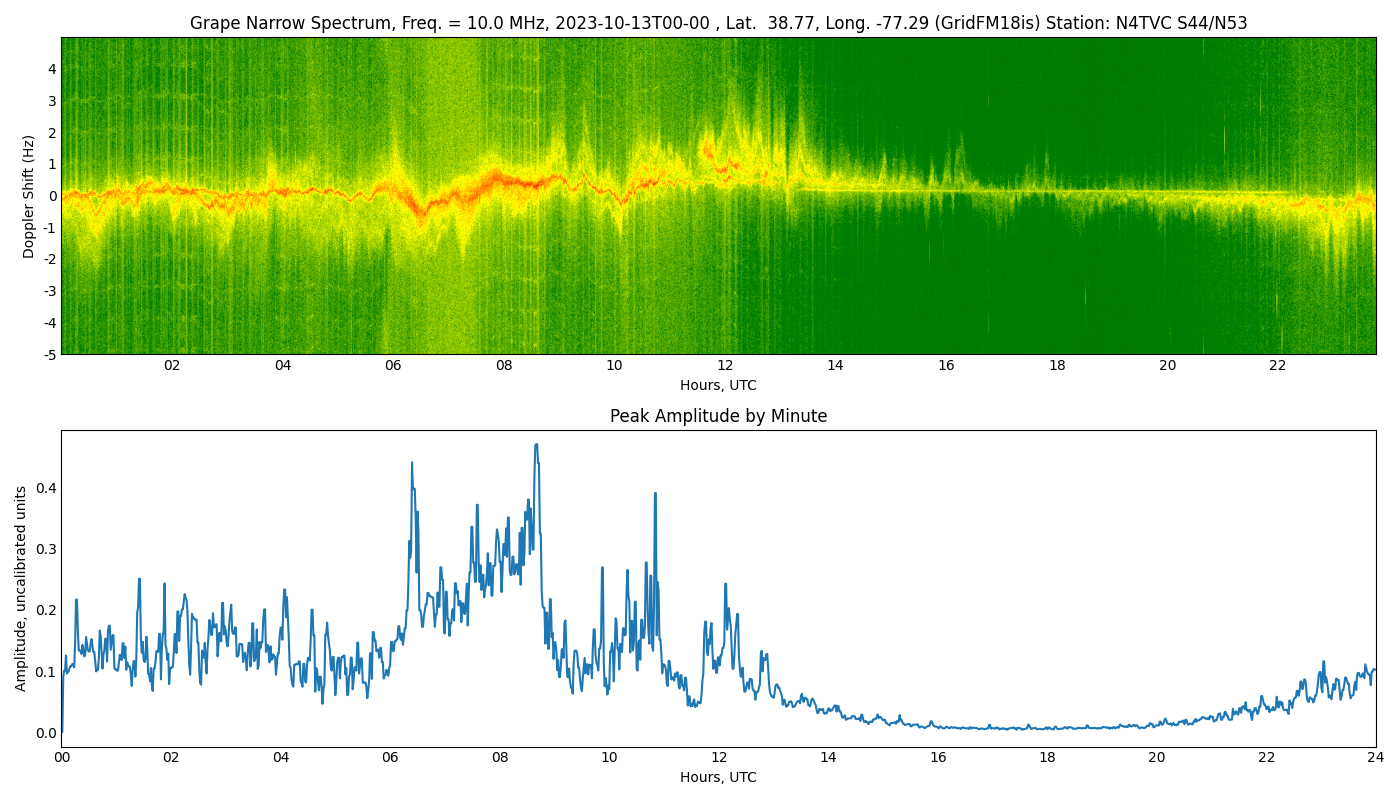The width and height of the screenshot is (1400, 800).
Task: Click the Amplitude, uncalibrated units axis label
Action: pyautogui.click(x=21, y=588)
